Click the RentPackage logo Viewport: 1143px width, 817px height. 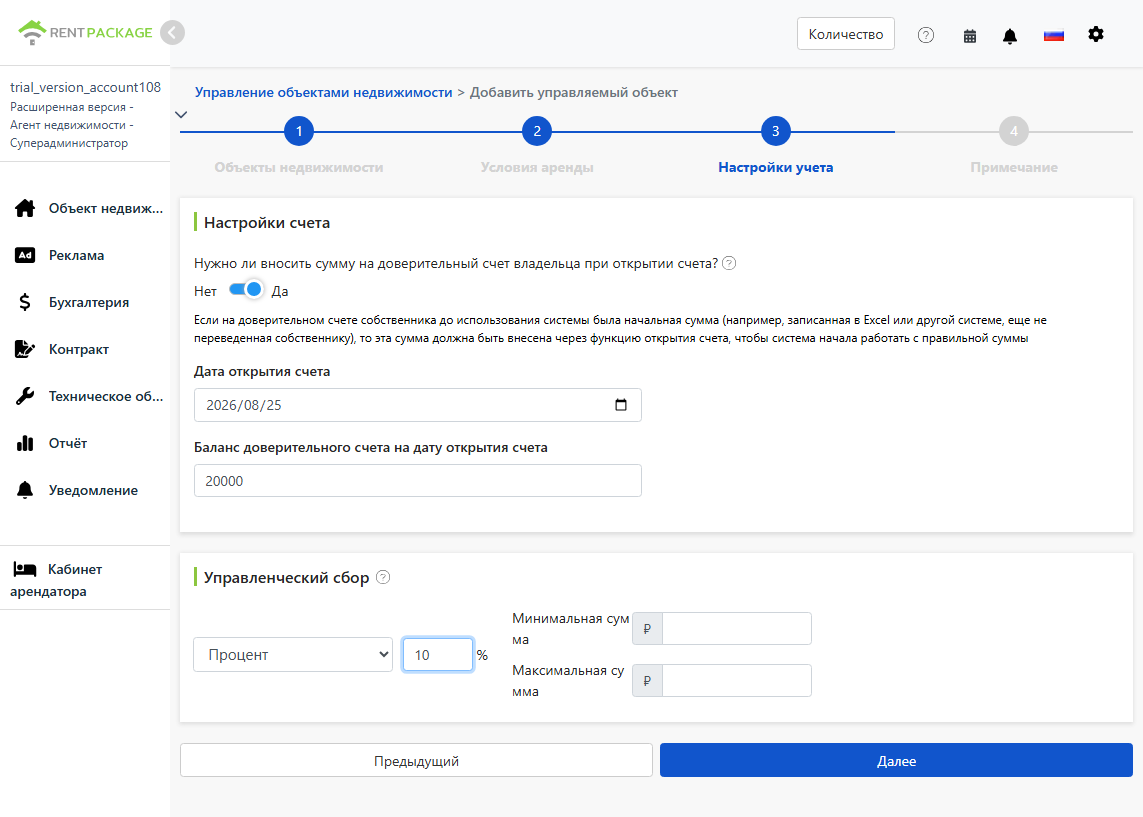pyautogui.click(x=85, y=32)
